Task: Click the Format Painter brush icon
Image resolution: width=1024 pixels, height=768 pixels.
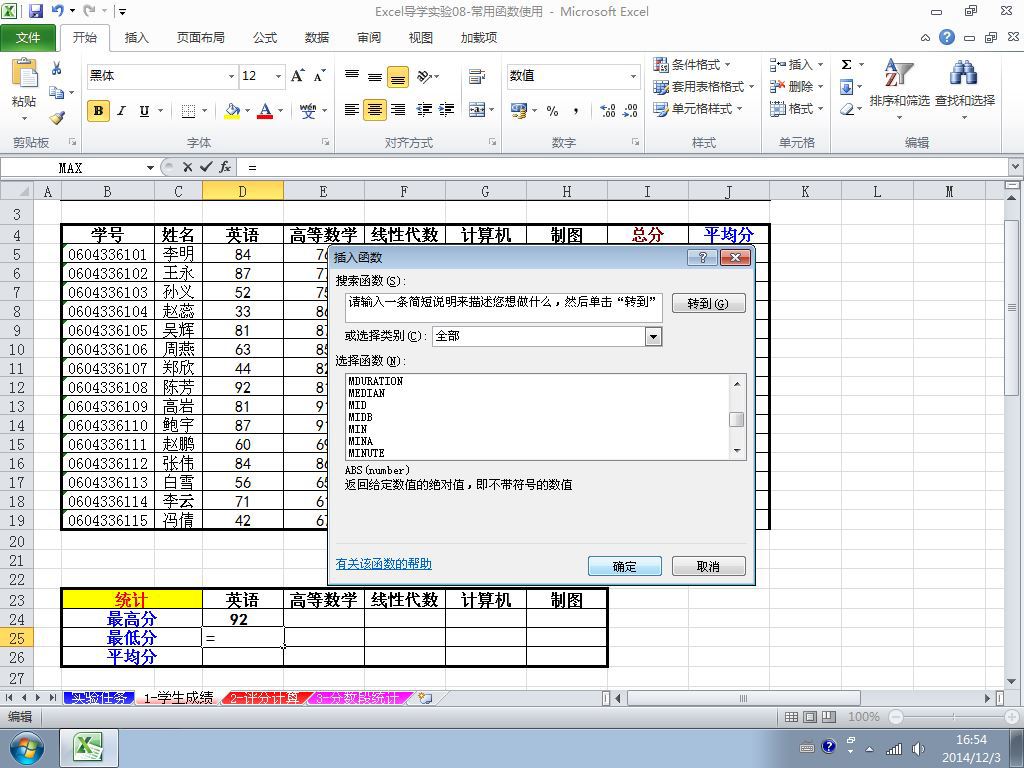Action: tap(57, 118)
